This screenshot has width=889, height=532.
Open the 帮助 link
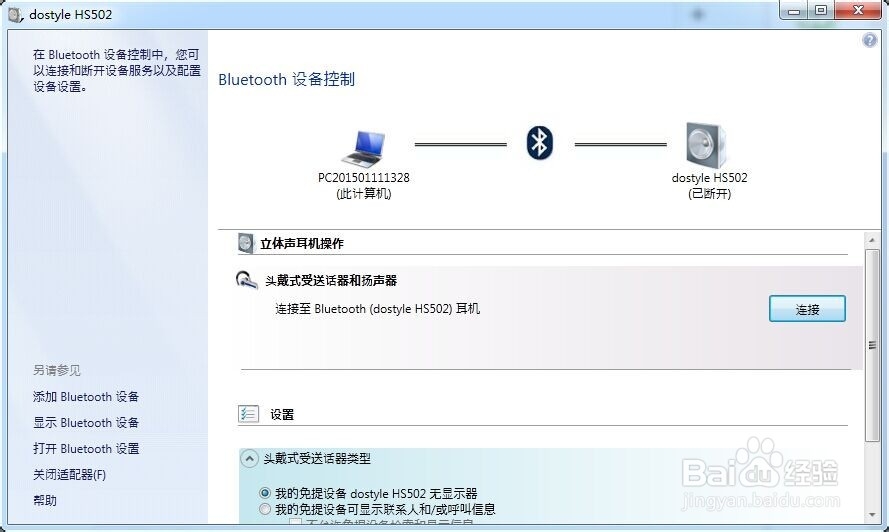[45, 500]
